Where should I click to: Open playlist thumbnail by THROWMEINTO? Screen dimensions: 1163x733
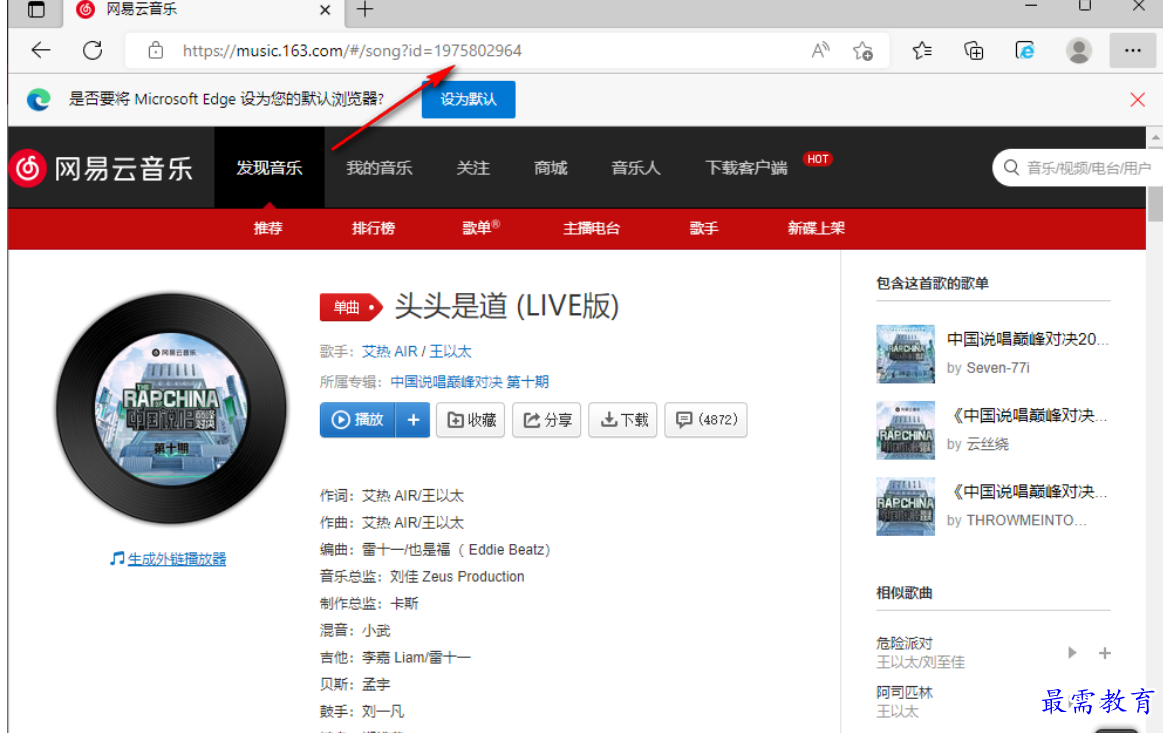(905, 507)
